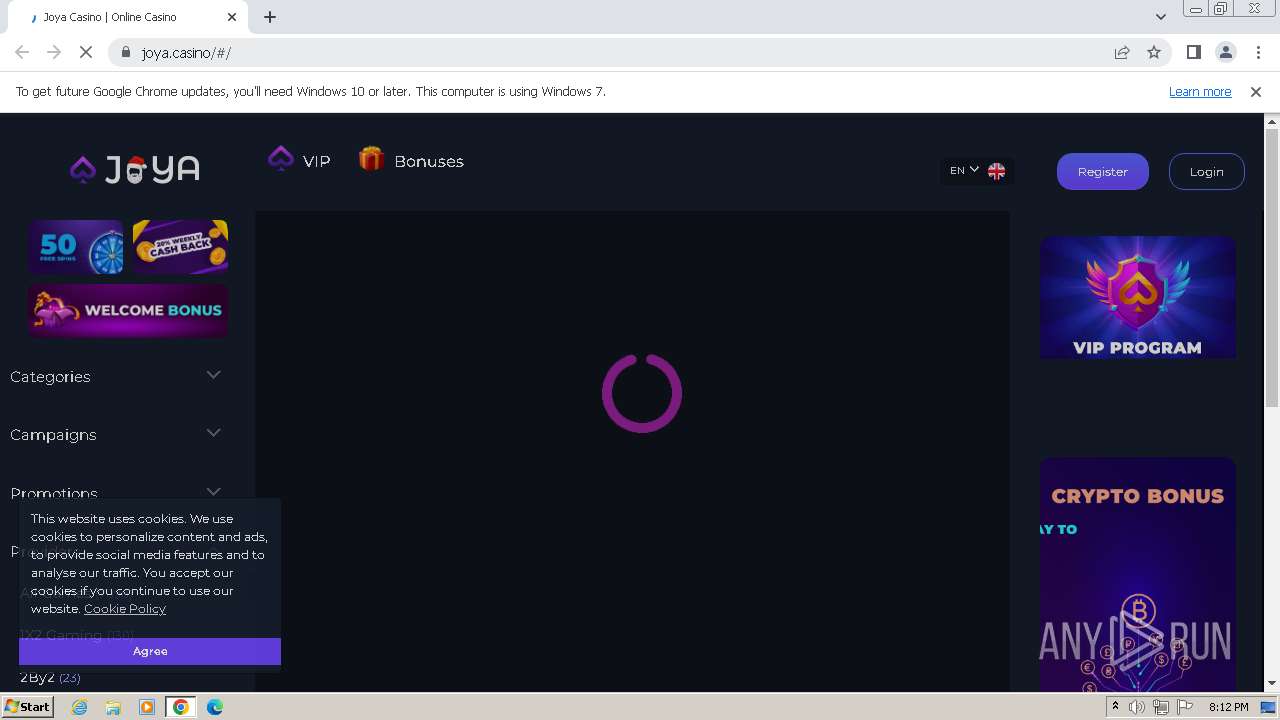Screen dimensions: 1280x720
Task: Click the Register button
Action: 1103,171
